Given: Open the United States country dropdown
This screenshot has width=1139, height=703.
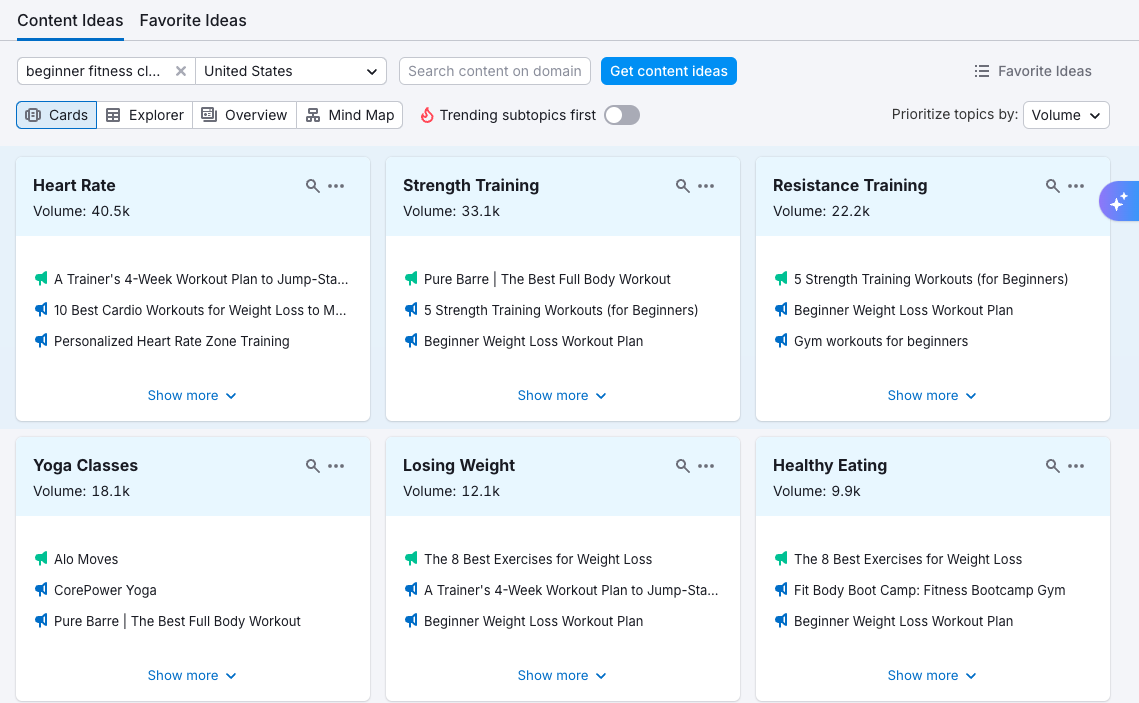Looking at the screenshot, I should coord(291,71).
